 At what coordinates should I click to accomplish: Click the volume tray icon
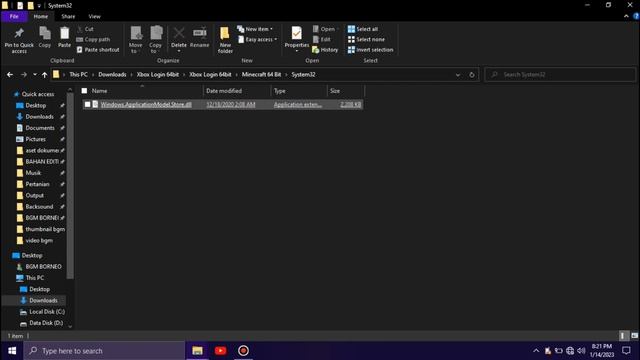point(581,351)
